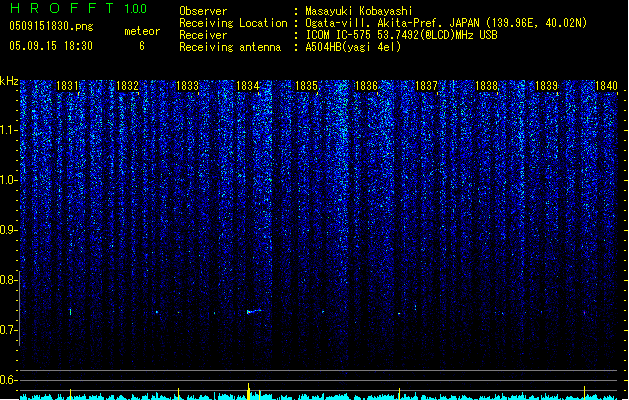Click the meteor count value 6
The image size is (629, 400).
click(x=142, y=46)
